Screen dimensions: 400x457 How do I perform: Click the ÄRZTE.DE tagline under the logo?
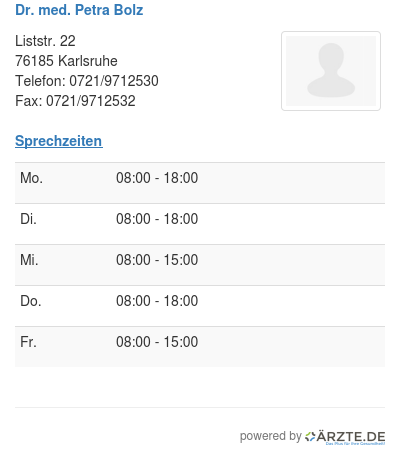pos(355,444)
